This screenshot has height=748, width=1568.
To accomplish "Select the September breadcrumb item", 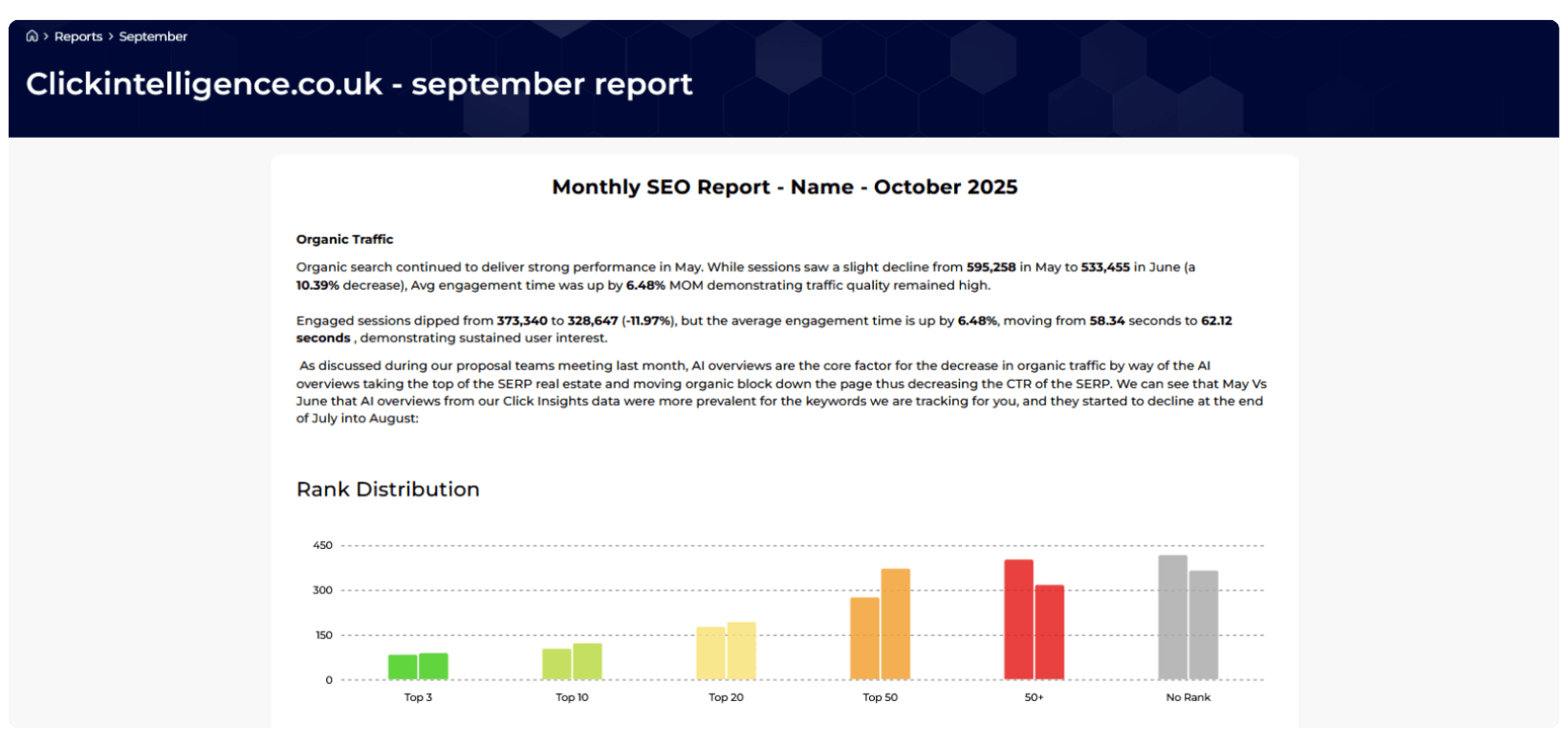I will (x=153, y=36).
